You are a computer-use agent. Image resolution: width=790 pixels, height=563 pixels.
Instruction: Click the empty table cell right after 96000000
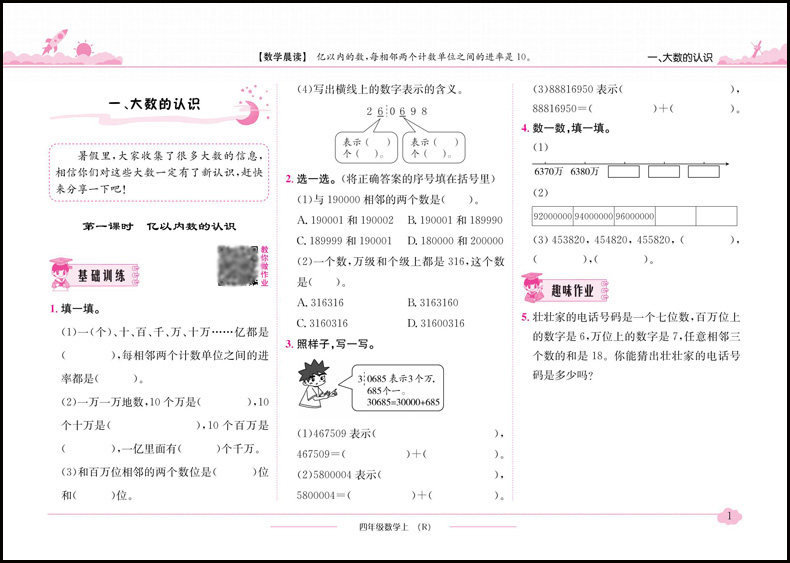676,216
